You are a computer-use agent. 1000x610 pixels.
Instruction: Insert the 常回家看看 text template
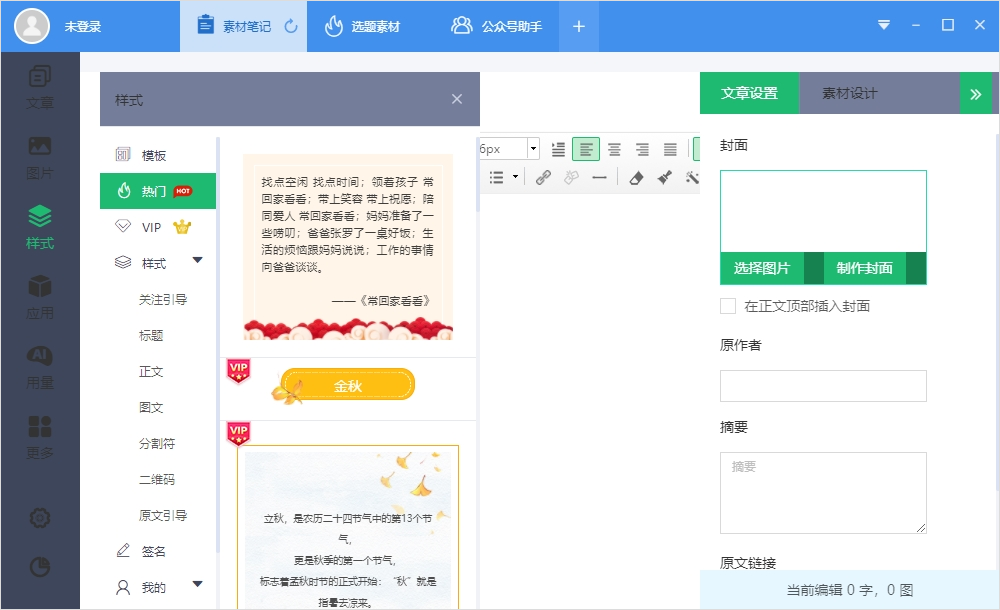(x=348, y=246)
